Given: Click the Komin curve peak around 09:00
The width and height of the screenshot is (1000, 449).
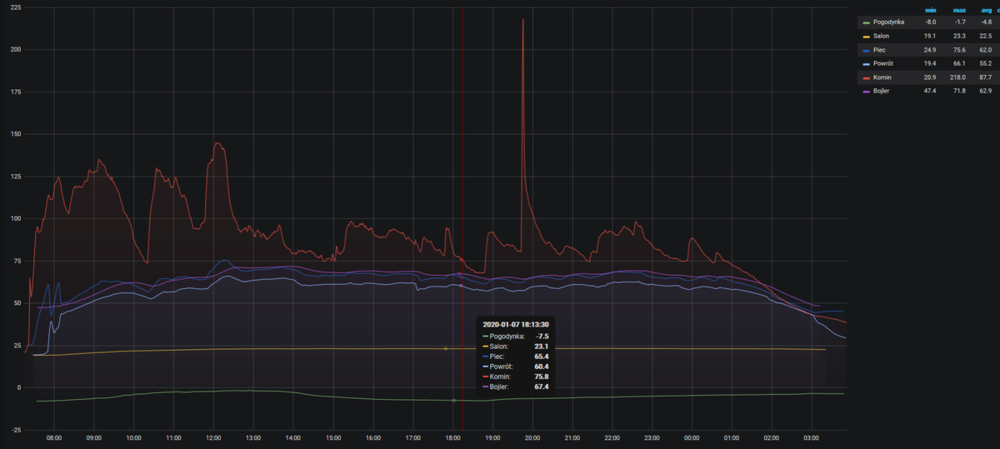Looking at the screenshot, I should tap(98, 160).
